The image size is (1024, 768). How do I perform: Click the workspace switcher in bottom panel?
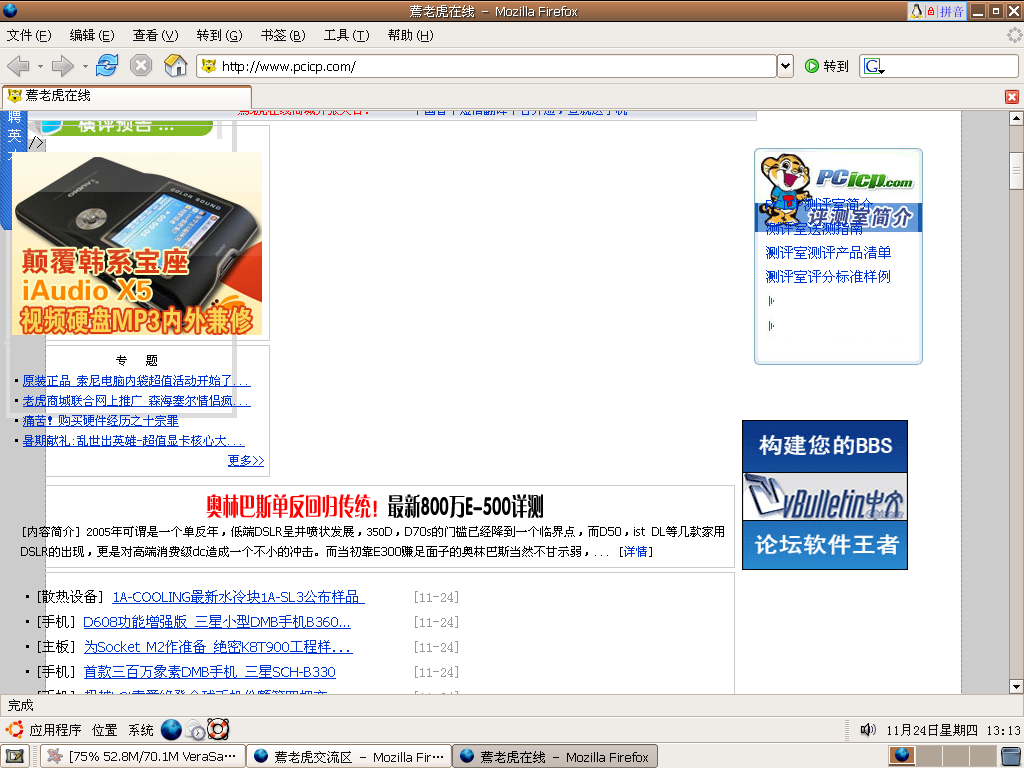(x=942, y=756)
